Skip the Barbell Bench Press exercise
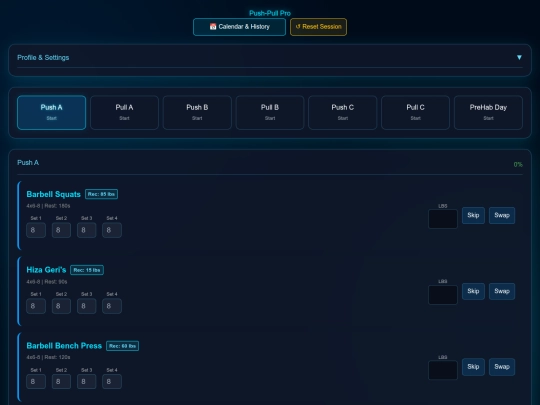The image size is (540, 405). (x=473, y=367)
